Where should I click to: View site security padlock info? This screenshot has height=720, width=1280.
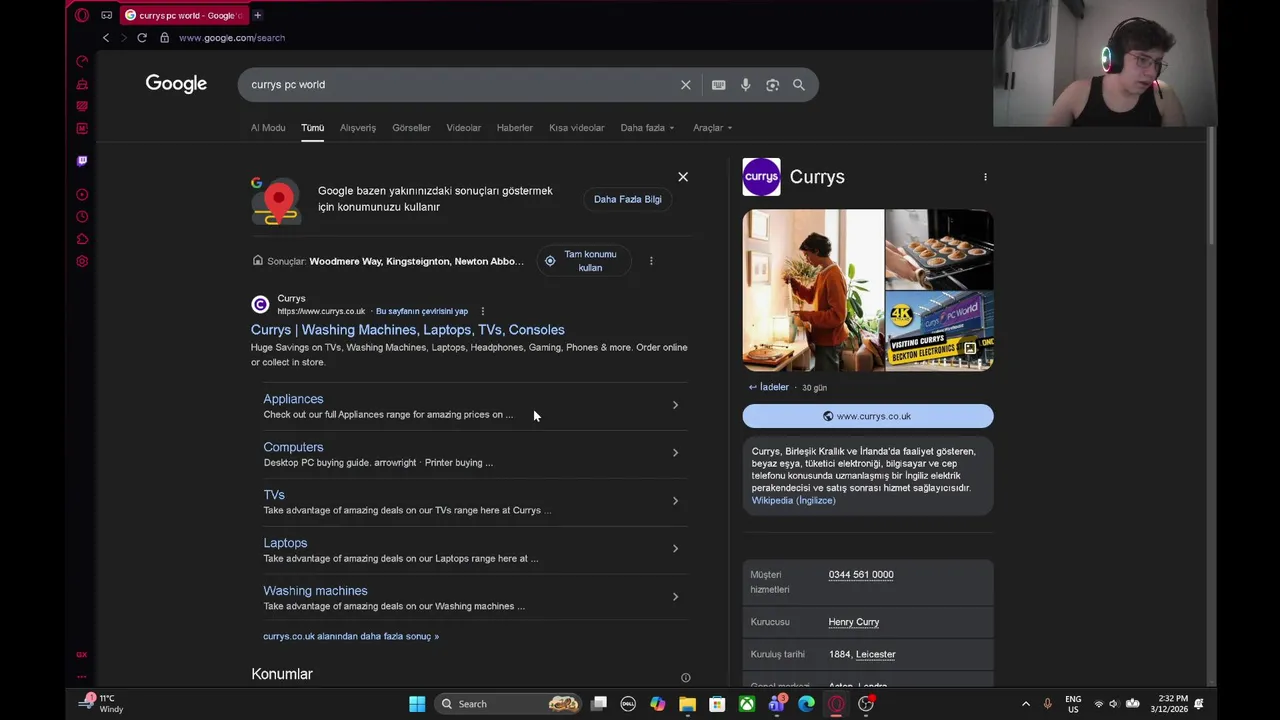point(165,38)
